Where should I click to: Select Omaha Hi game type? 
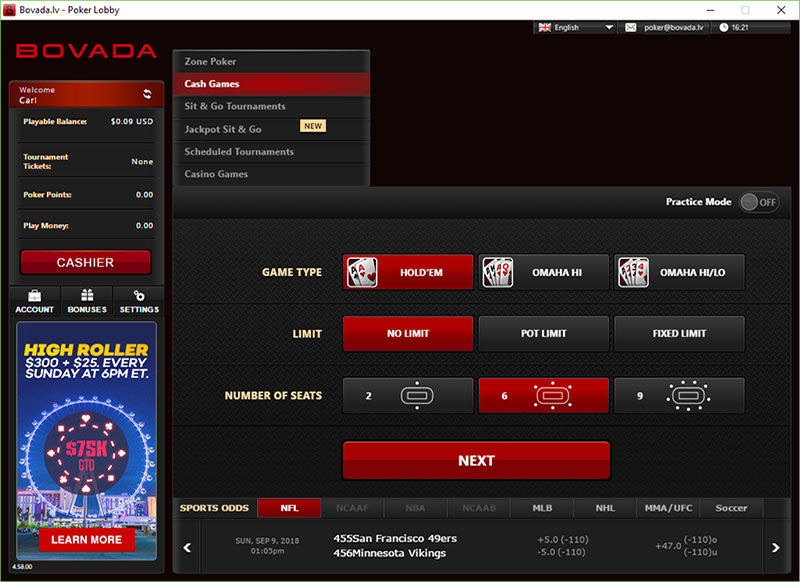coord(544,272)
